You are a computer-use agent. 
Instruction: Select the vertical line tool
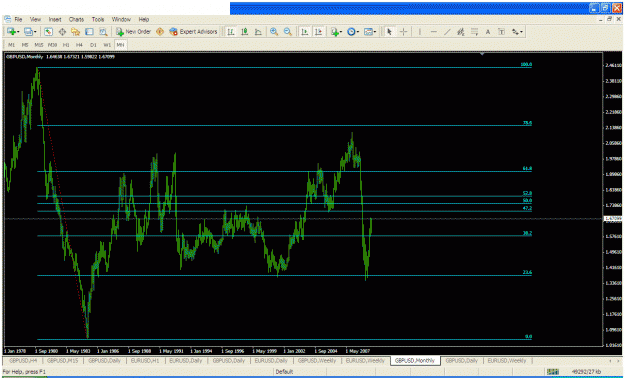click(x=420, y=32)
